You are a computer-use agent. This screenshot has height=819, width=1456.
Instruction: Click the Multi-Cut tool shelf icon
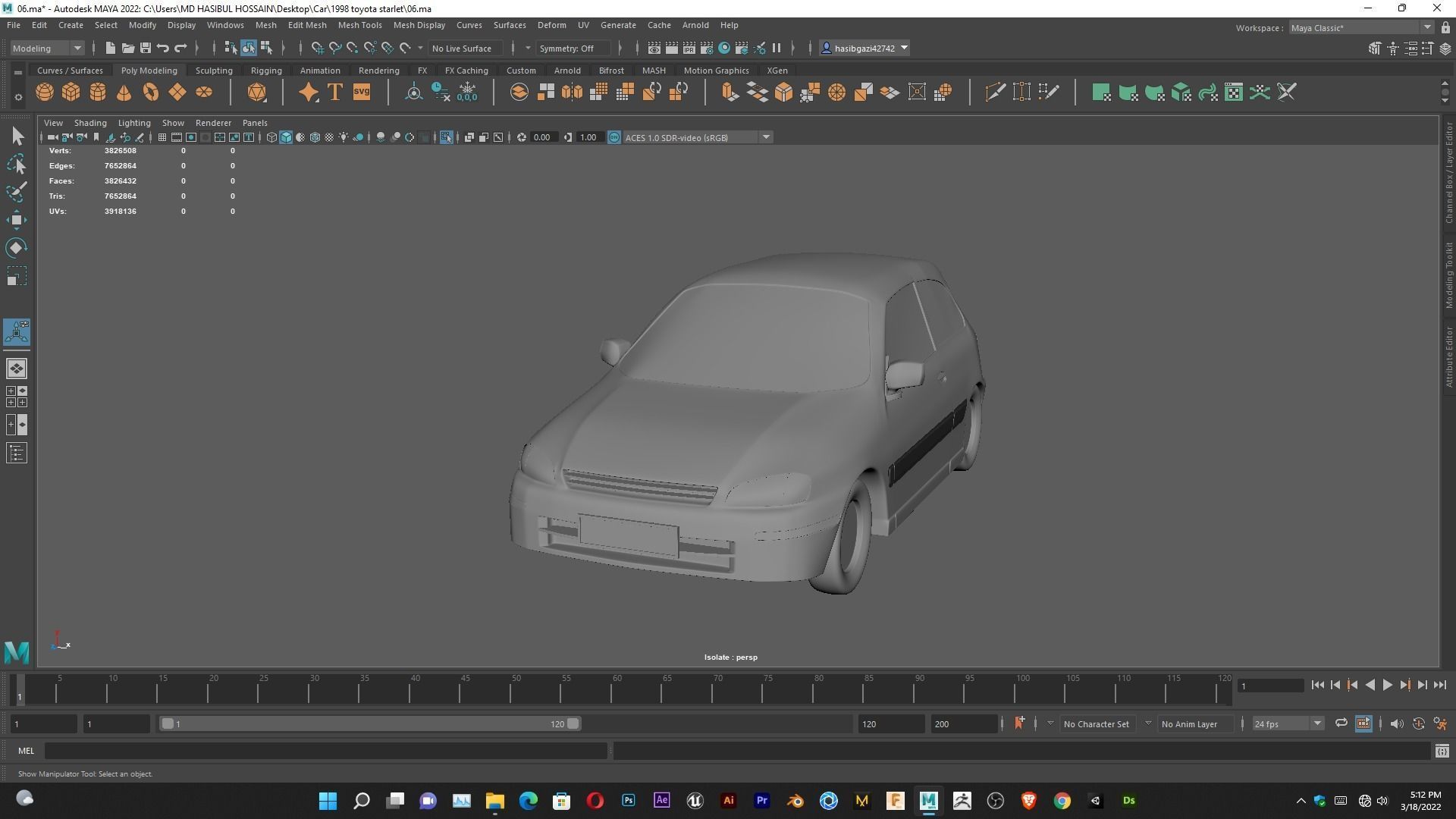(995, 93)
